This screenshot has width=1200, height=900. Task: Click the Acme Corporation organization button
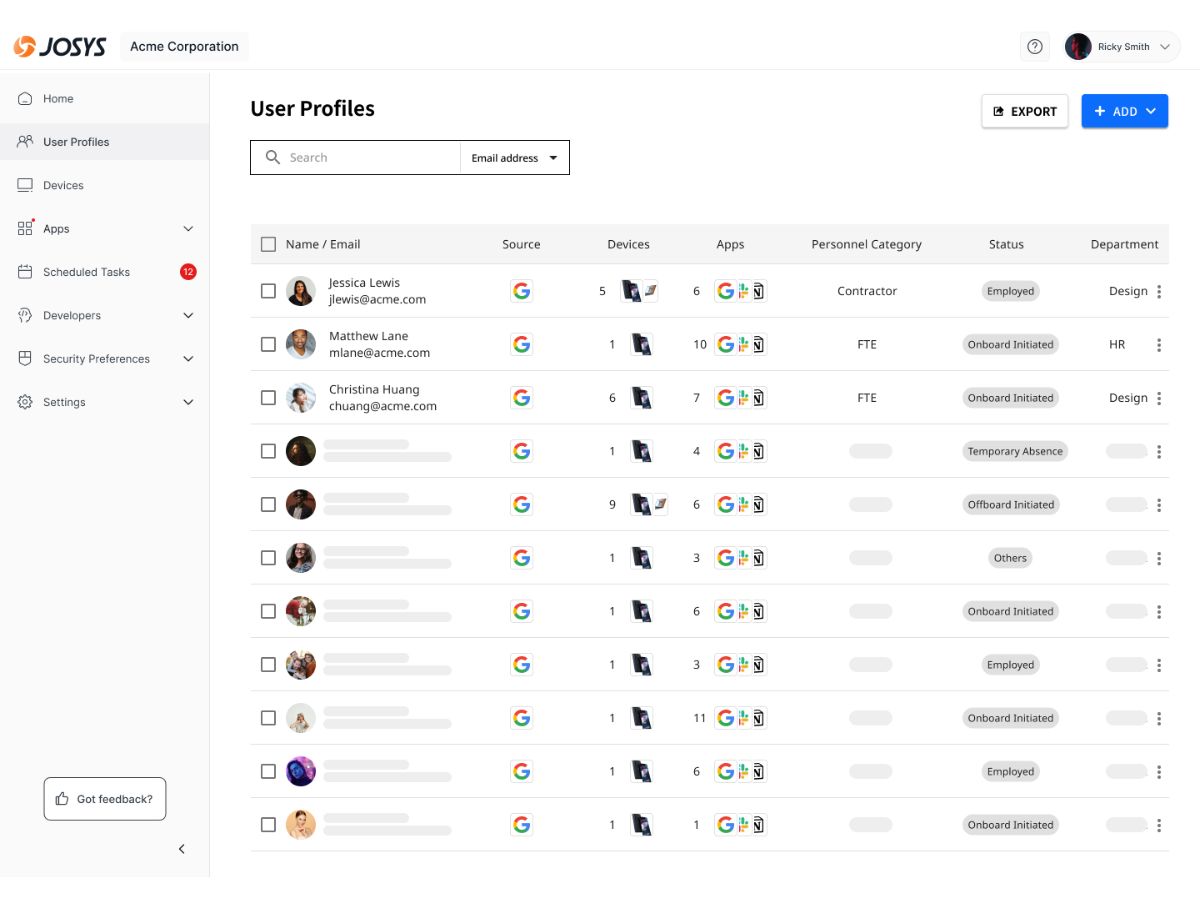pyautogui.click(x=184, y=47)
